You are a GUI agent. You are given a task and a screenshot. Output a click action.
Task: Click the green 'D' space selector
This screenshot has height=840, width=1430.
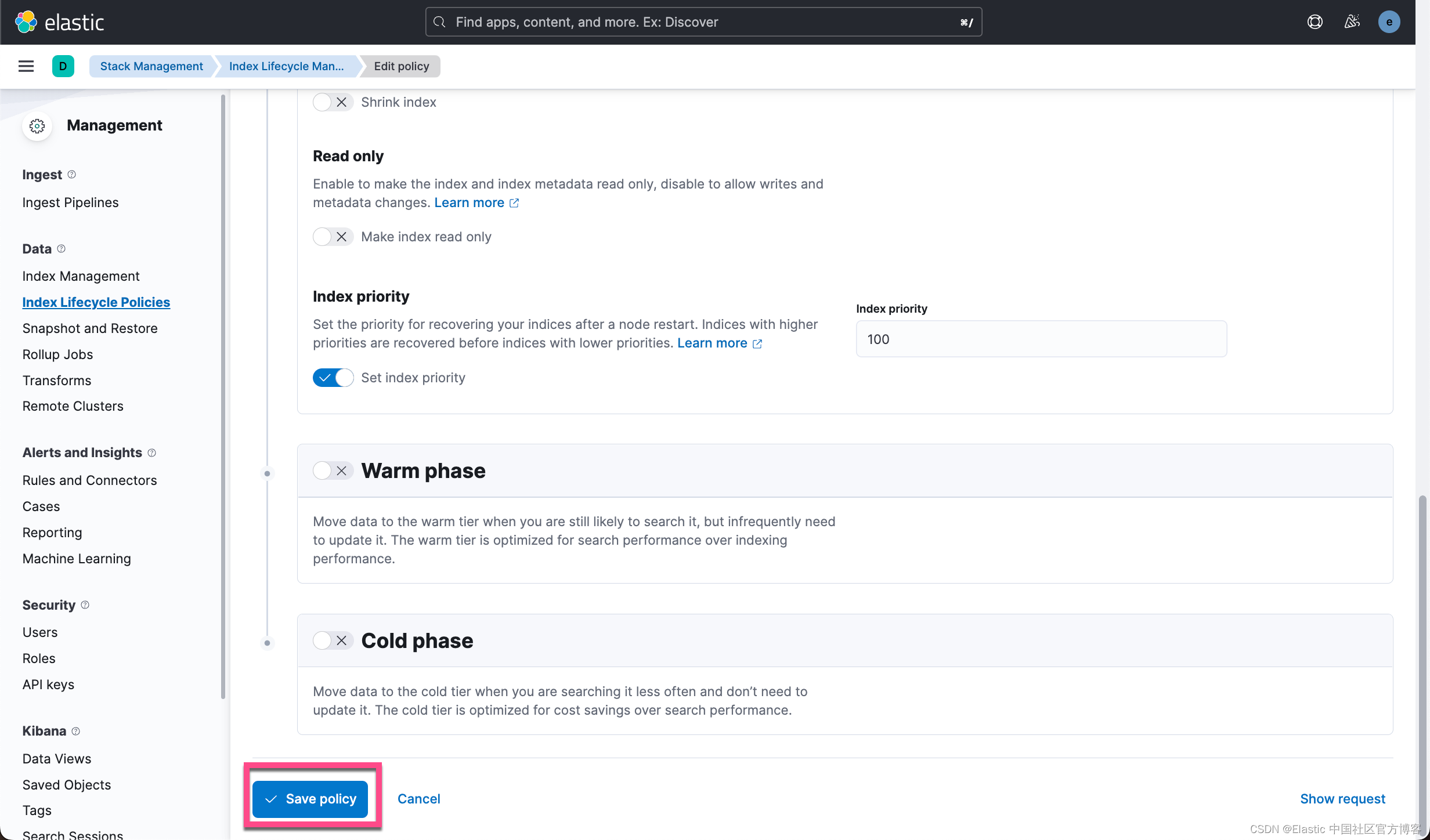pyautogui.click(x=63, y=66)
